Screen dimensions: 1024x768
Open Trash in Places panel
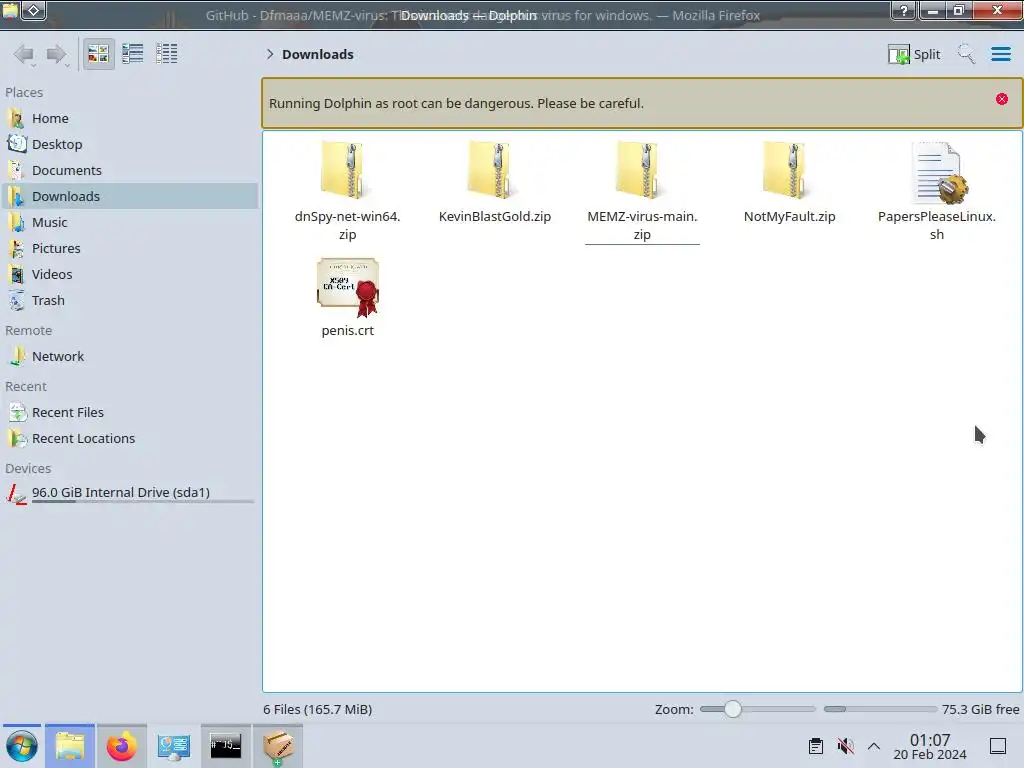(130, 301)
